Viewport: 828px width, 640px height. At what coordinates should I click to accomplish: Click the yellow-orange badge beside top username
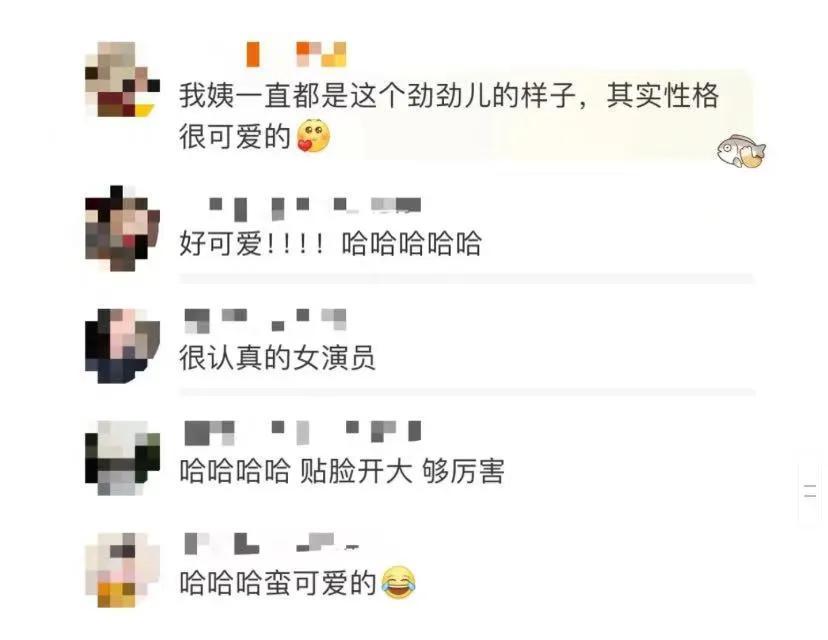pos(321,54)
